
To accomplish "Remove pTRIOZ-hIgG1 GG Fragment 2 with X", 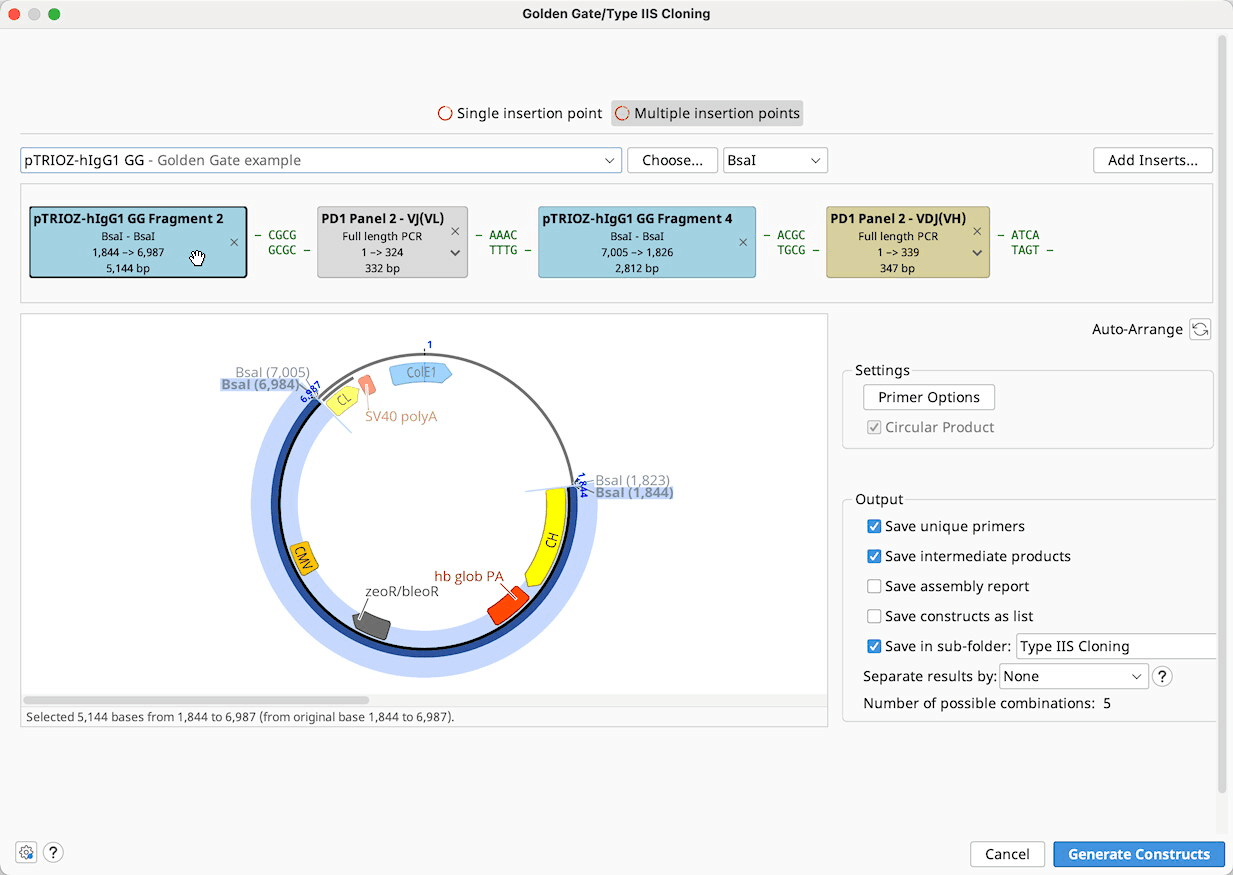I will click(x=234, y=242).
